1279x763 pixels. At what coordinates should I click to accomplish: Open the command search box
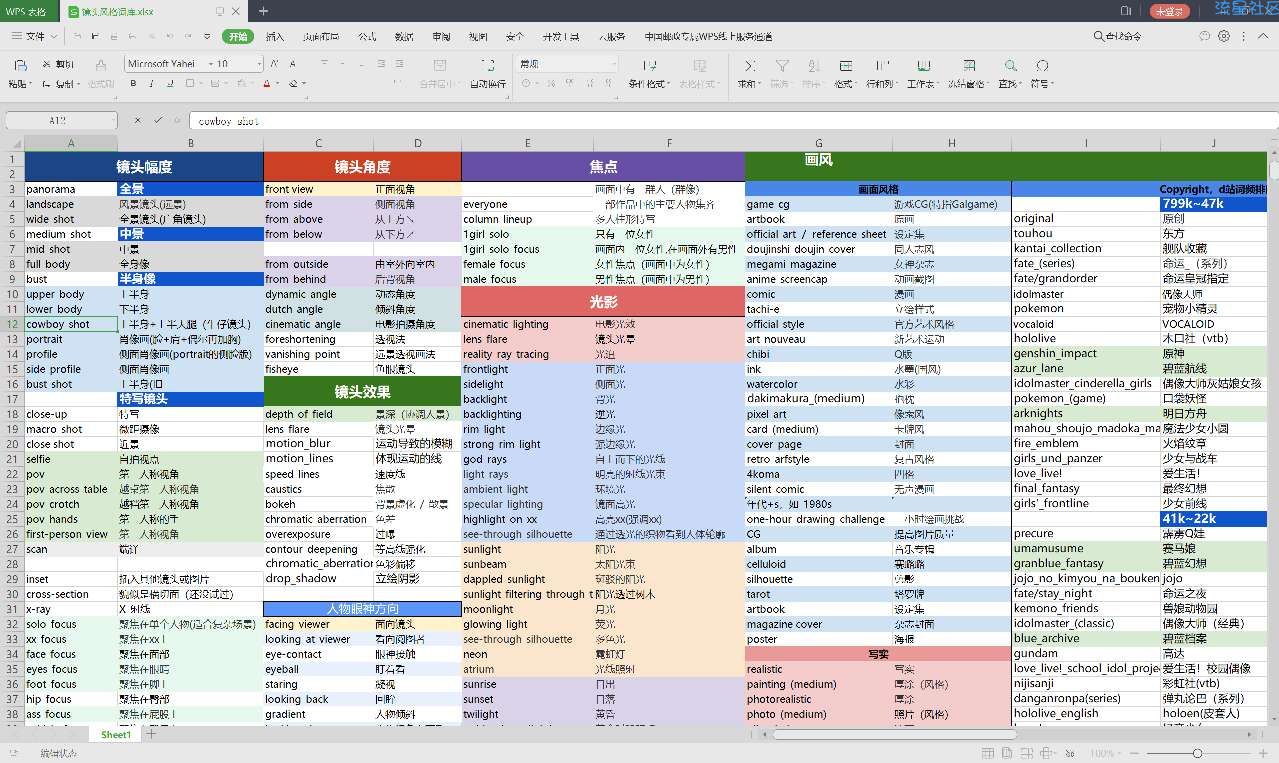click(x=1117, y=36)
